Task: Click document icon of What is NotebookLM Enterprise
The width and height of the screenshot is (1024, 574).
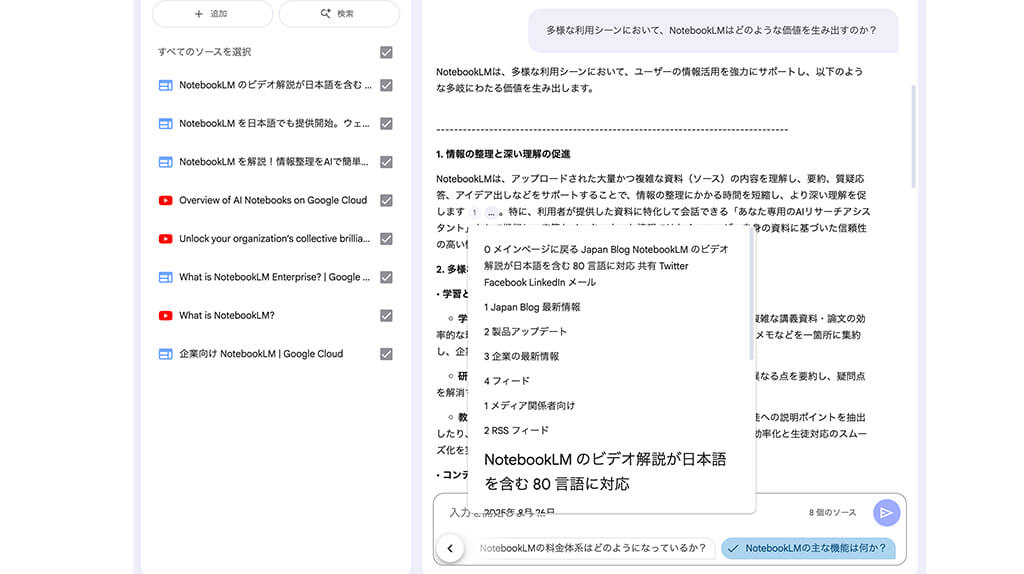Action: 165,278
